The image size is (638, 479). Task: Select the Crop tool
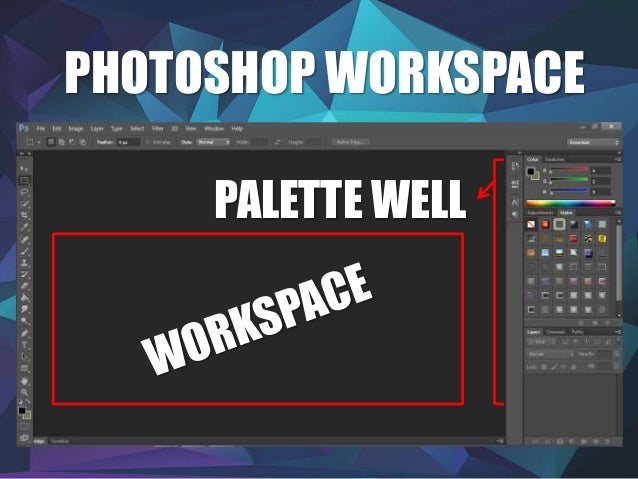point(24,215)
